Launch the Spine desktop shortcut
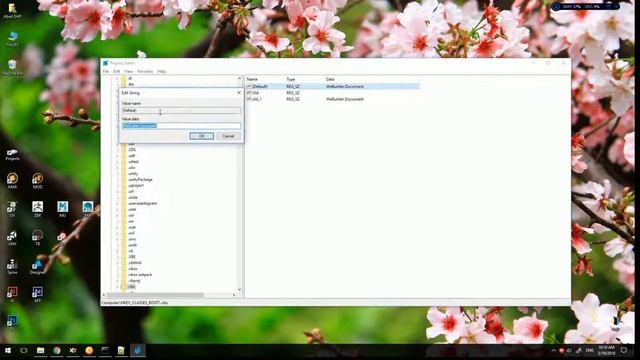The width and height of the screenshot is (640, 360). [12, 266]
